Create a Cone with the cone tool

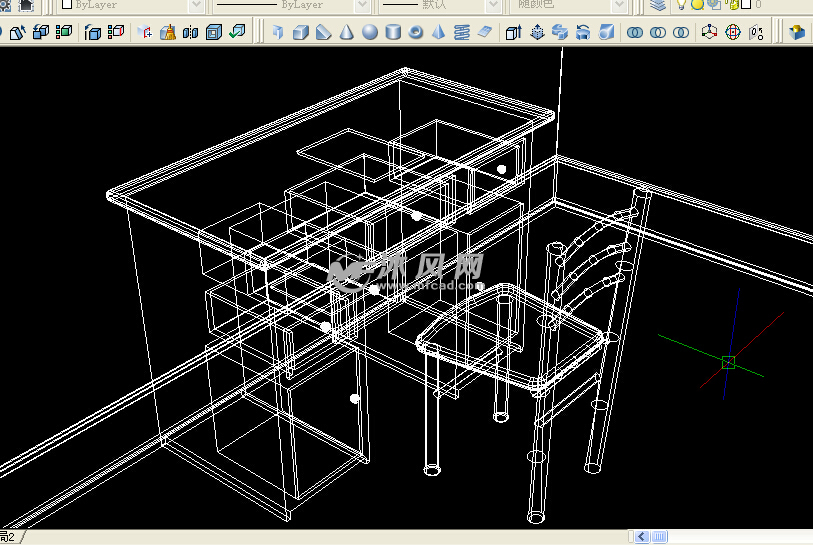point(346,33)
